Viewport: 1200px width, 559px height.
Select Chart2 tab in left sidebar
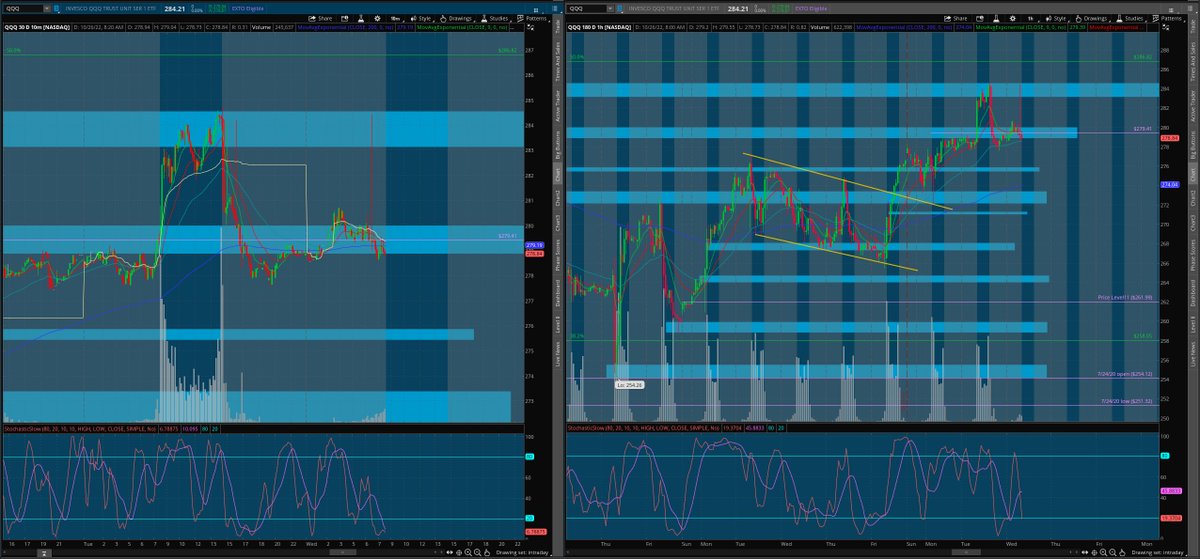[556, 198]
